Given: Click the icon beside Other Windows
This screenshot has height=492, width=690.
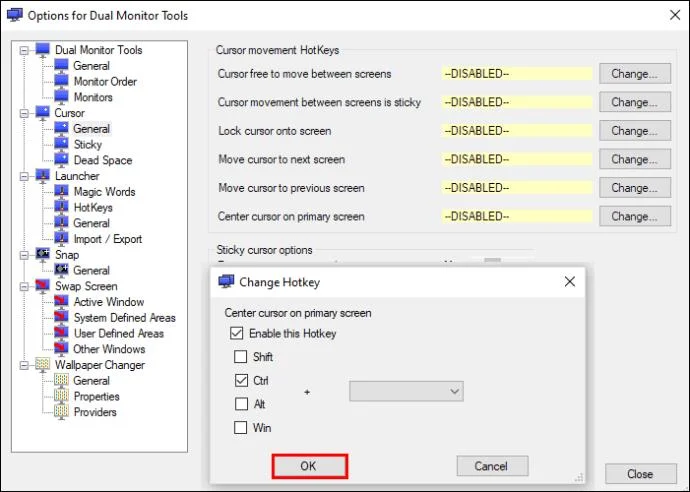Looking at the screenshot, I should (61, 349).
